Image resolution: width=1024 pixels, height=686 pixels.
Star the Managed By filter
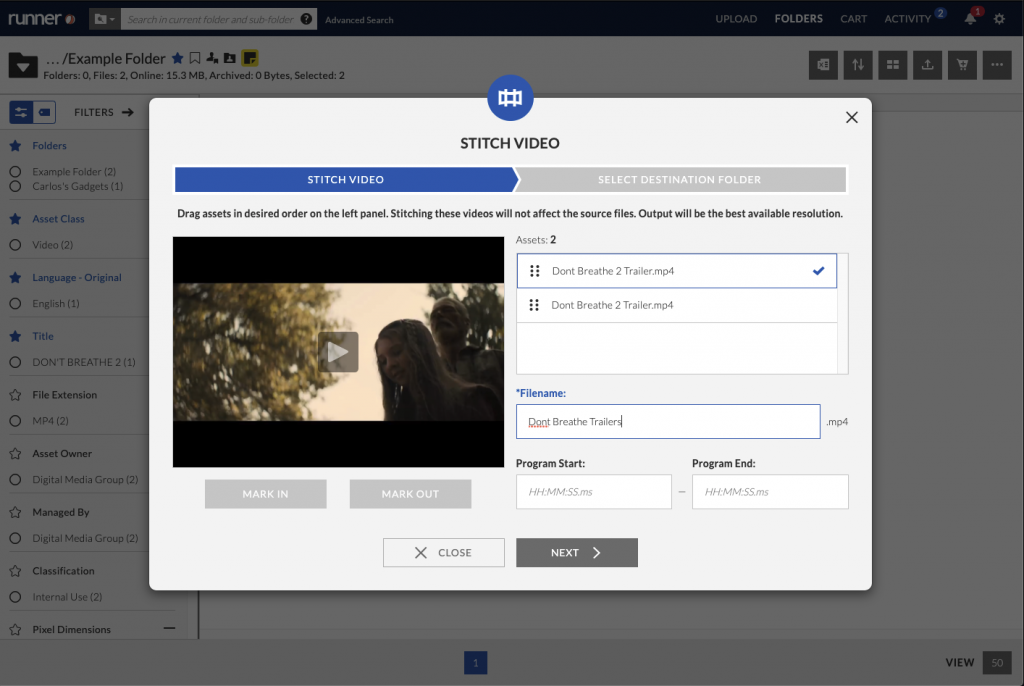tap(16, 513)
